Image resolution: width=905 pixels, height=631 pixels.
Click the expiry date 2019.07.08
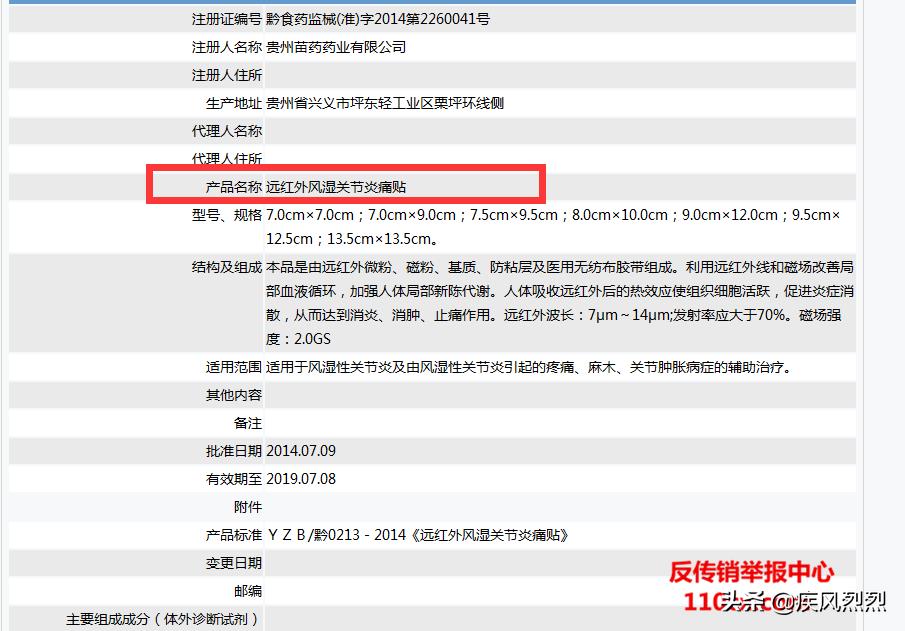coord(301,479)
